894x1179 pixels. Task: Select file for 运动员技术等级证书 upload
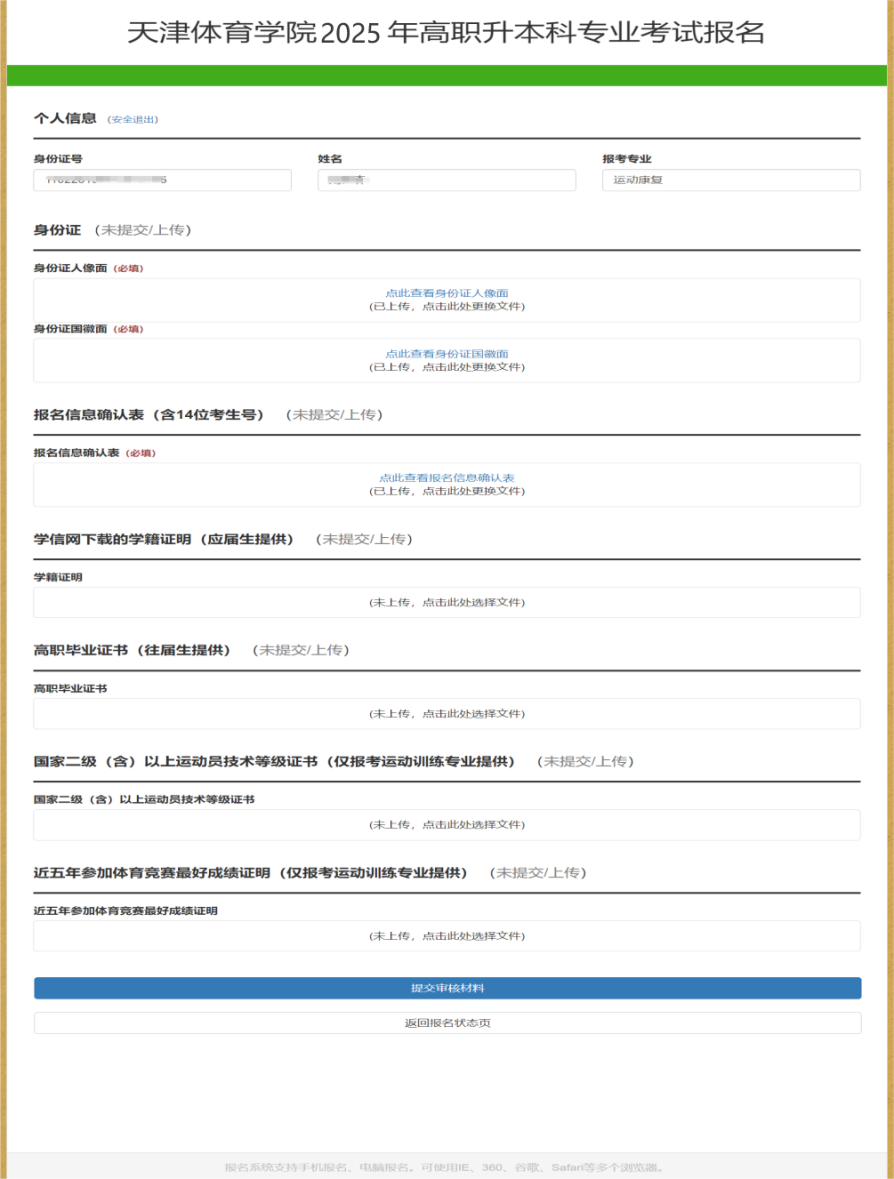[x=446, y=825]
